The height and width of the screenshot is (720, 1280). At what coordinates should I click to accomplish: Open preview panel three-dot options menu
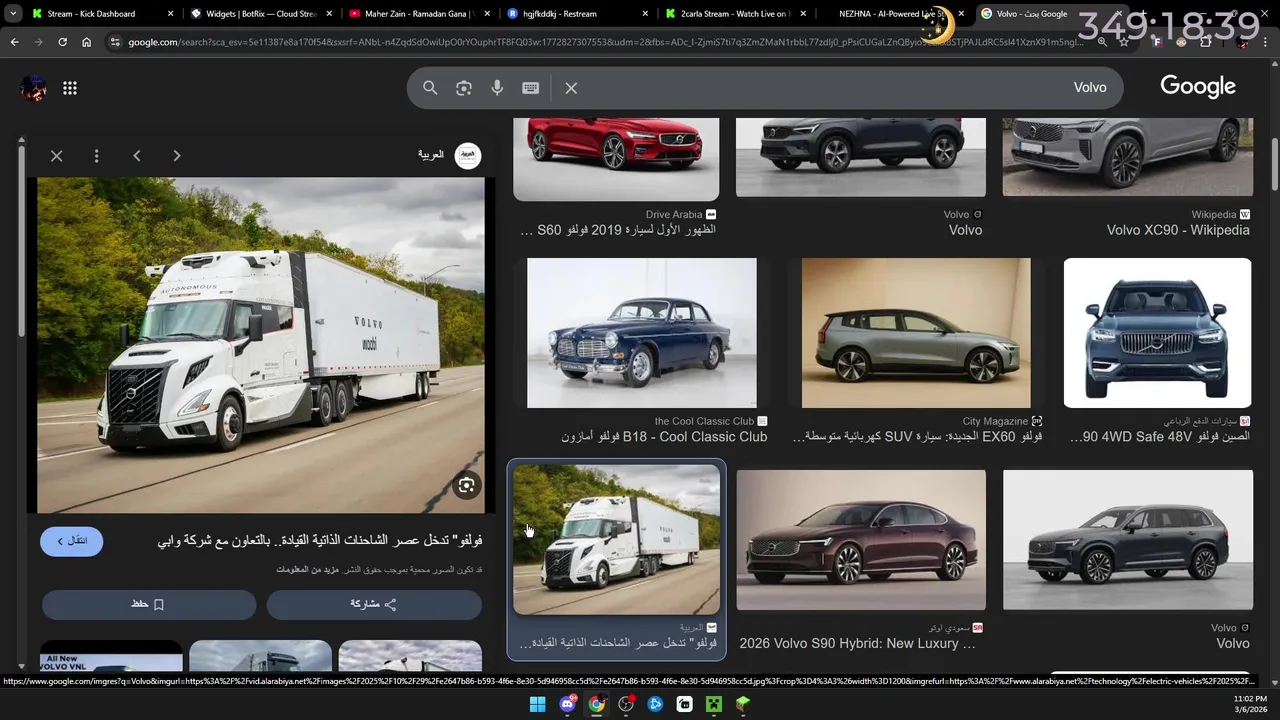[96, 156]
